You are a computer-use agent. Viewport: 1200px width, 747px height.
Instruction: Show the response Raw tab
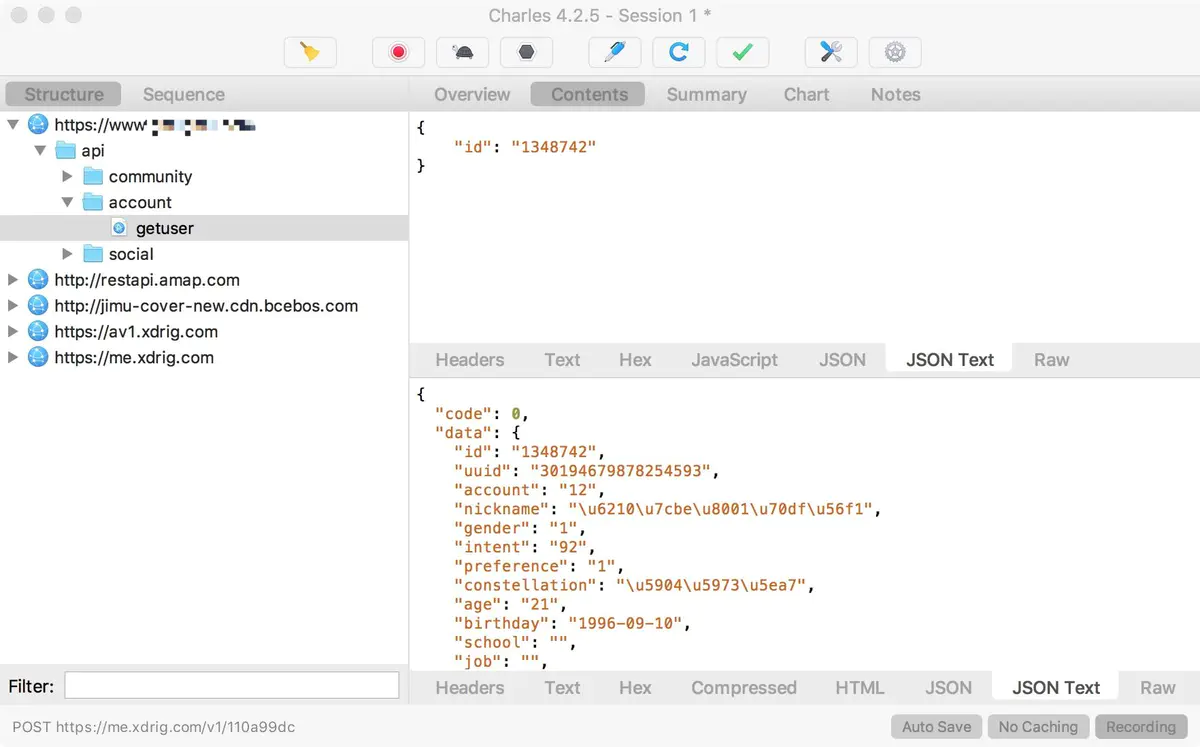tap(1157, 687)
